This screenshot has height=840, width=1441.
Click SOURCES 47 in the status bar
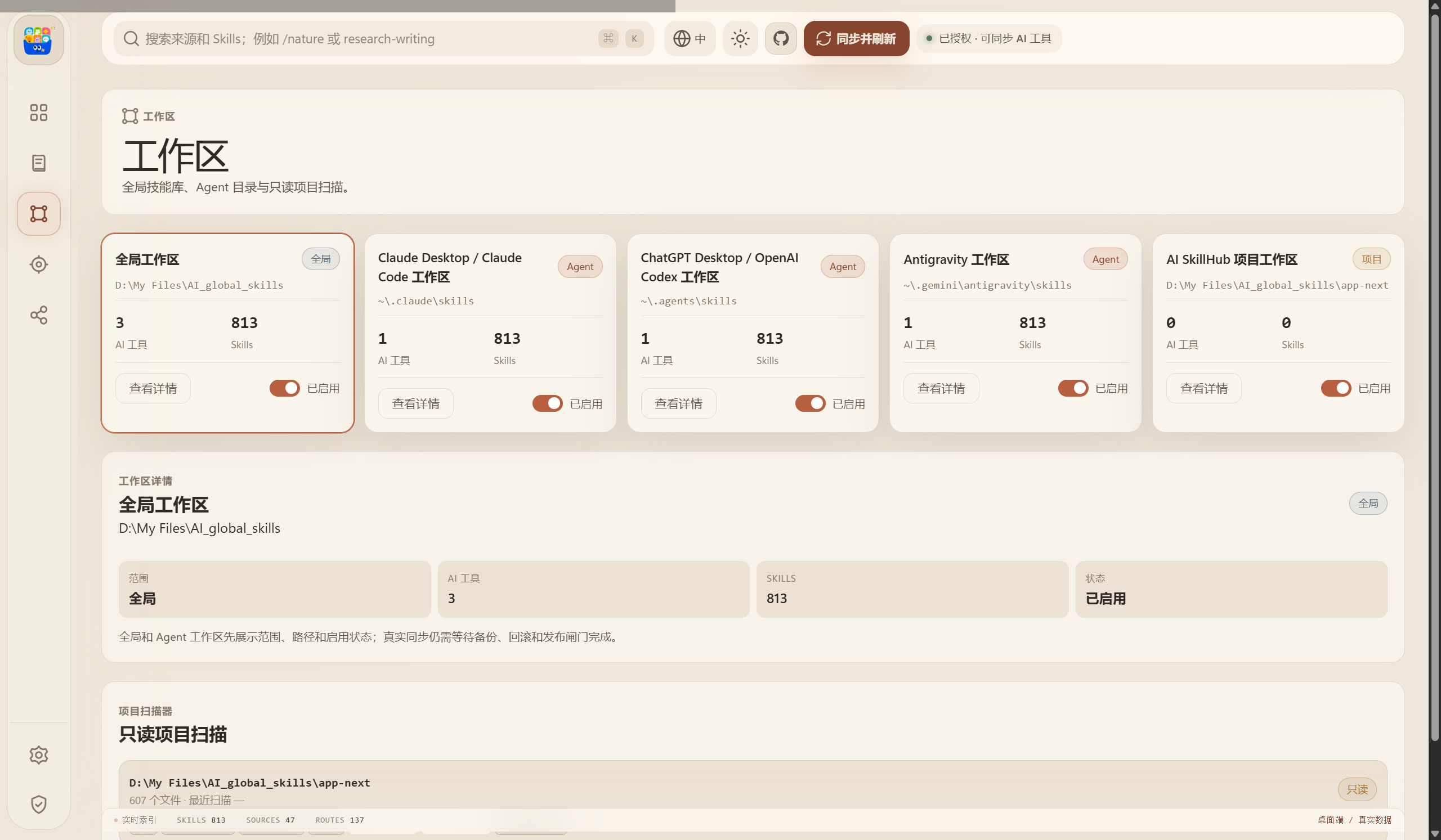(271, 820)
